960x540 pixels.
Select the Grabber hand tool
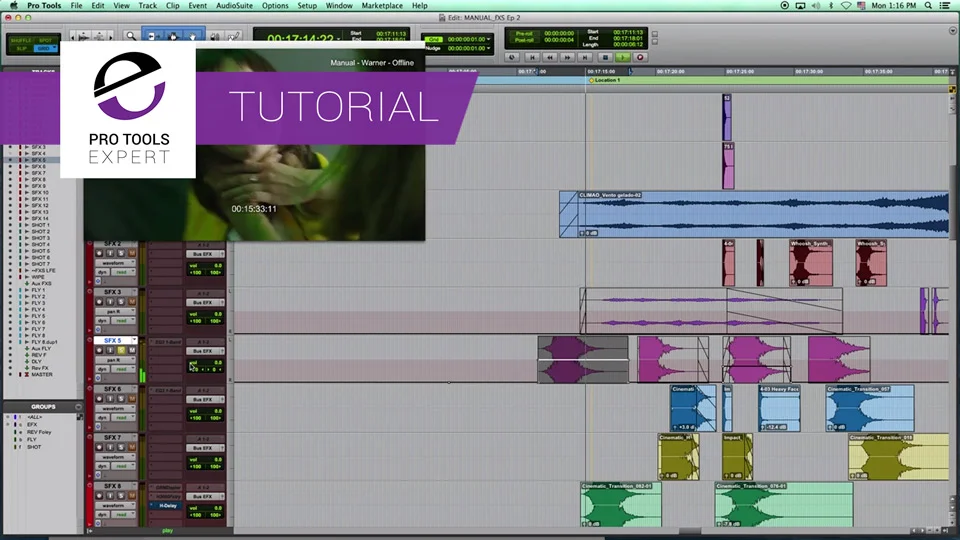[193, 37]
